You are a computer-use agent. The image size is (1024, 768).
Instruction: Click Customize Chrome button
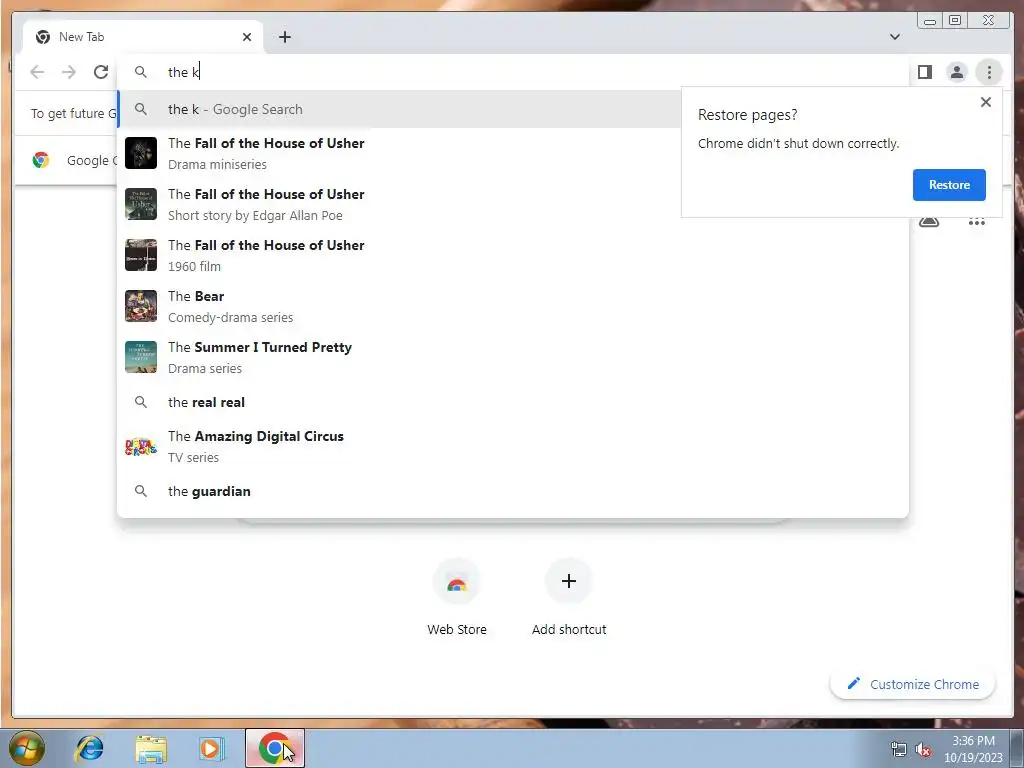913,684
